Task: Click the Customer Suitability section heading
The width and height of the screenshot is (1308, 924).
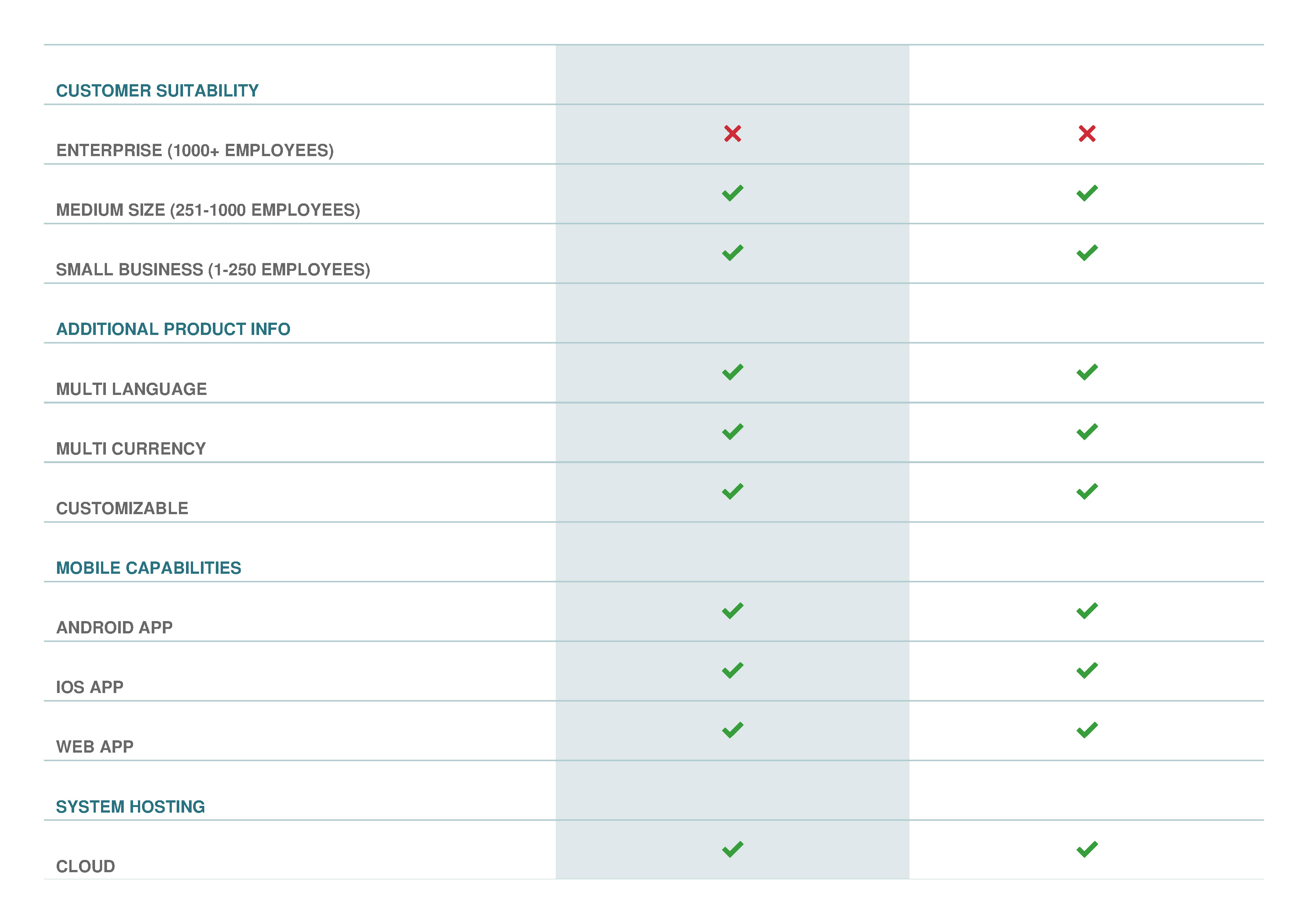Action: click(x=157, y=91)
